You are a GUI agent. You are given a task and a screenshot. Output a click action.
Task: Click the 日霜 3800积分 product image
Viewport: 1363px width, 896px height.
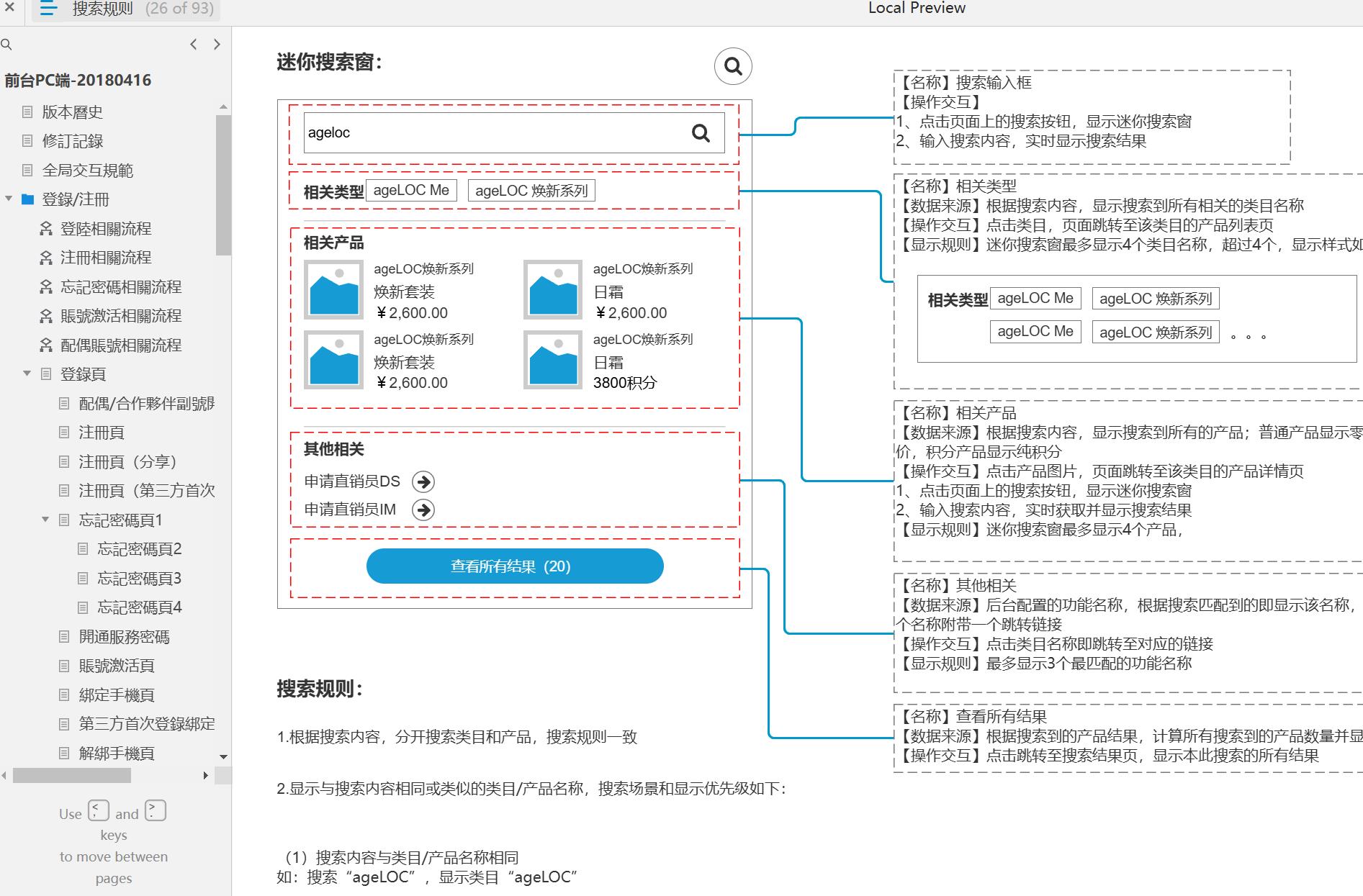tap(553, 360)
